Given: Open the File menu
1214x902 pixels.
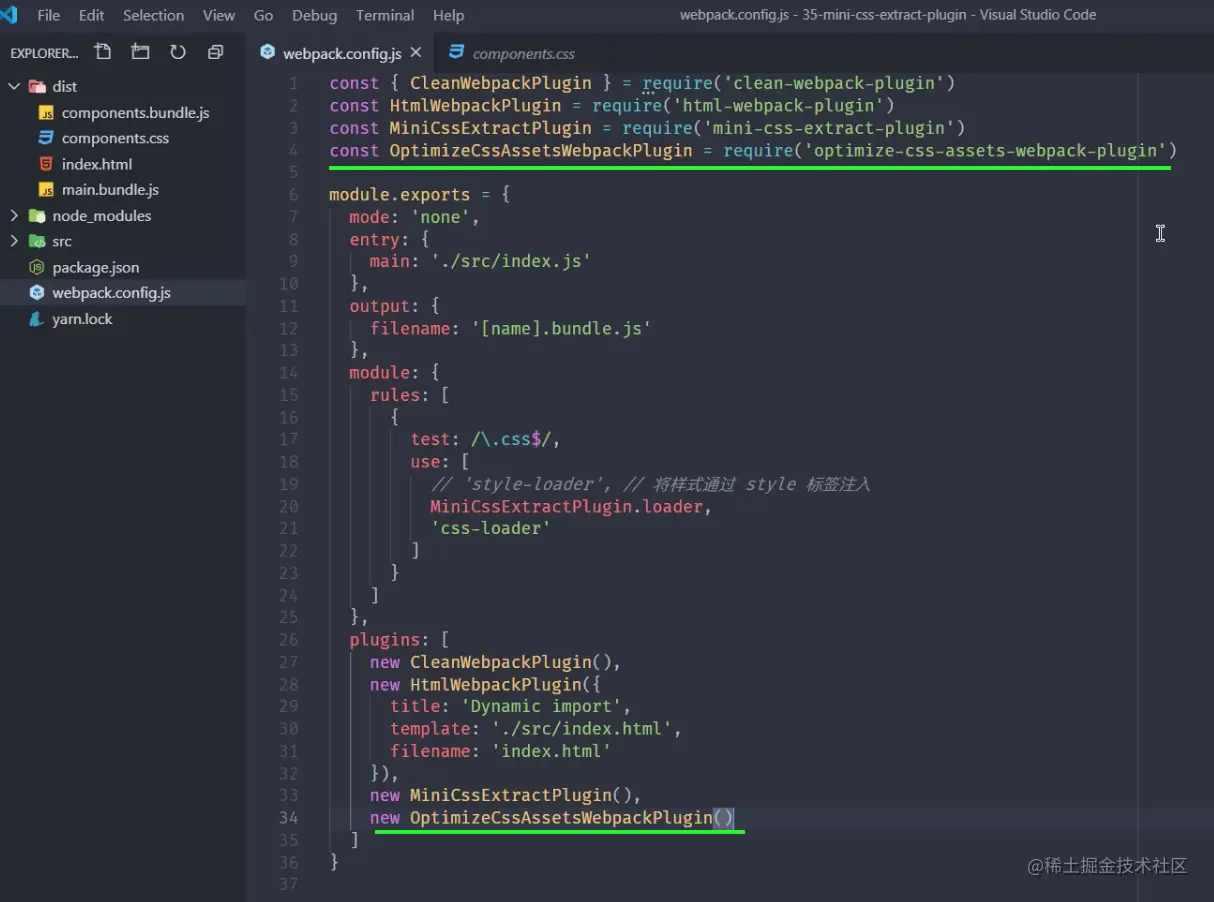Looking at the screenshot, I should point(48,15).
